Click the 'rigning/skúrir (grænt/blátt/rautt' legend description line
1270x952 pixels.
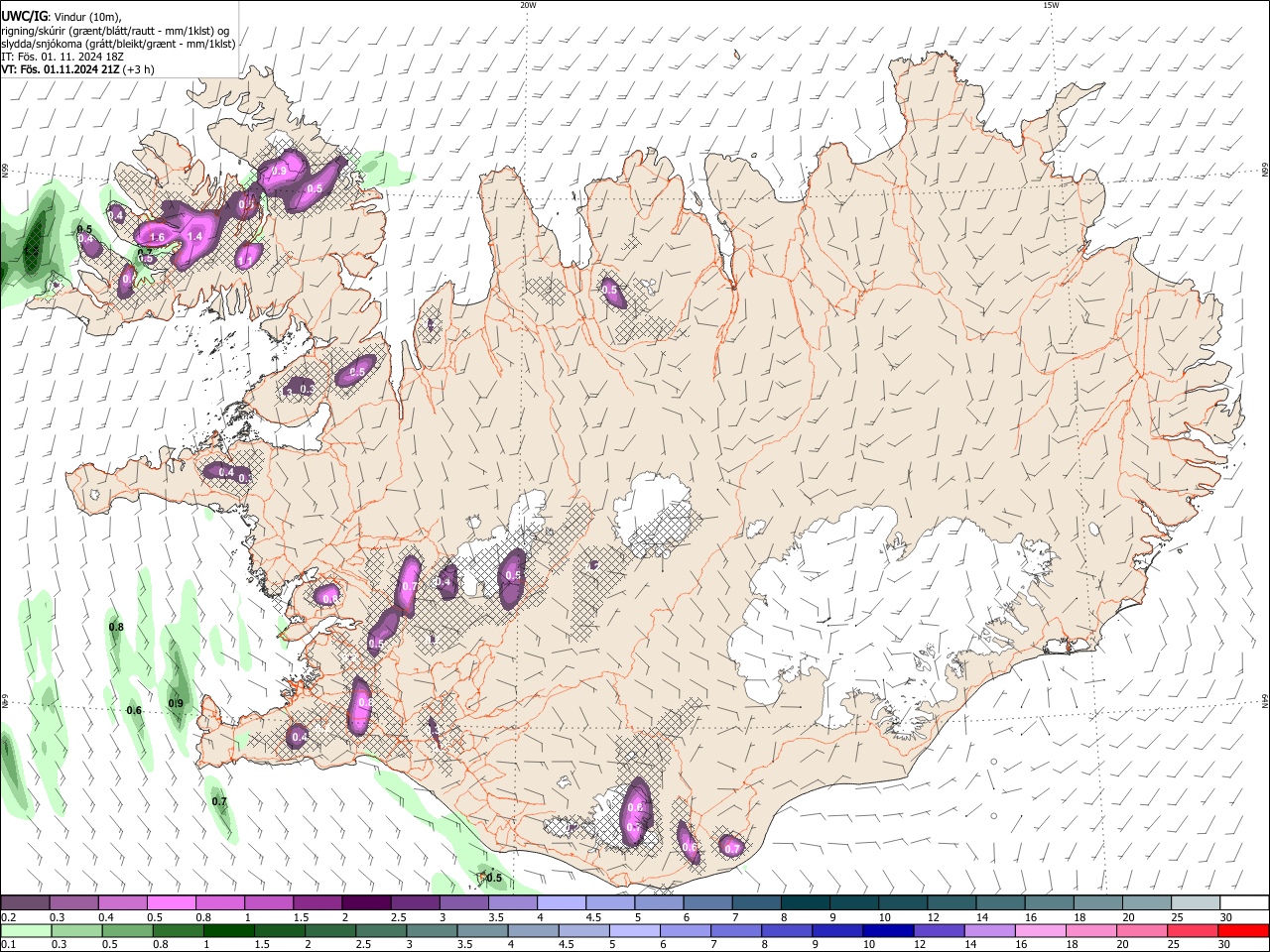(115, 30)
